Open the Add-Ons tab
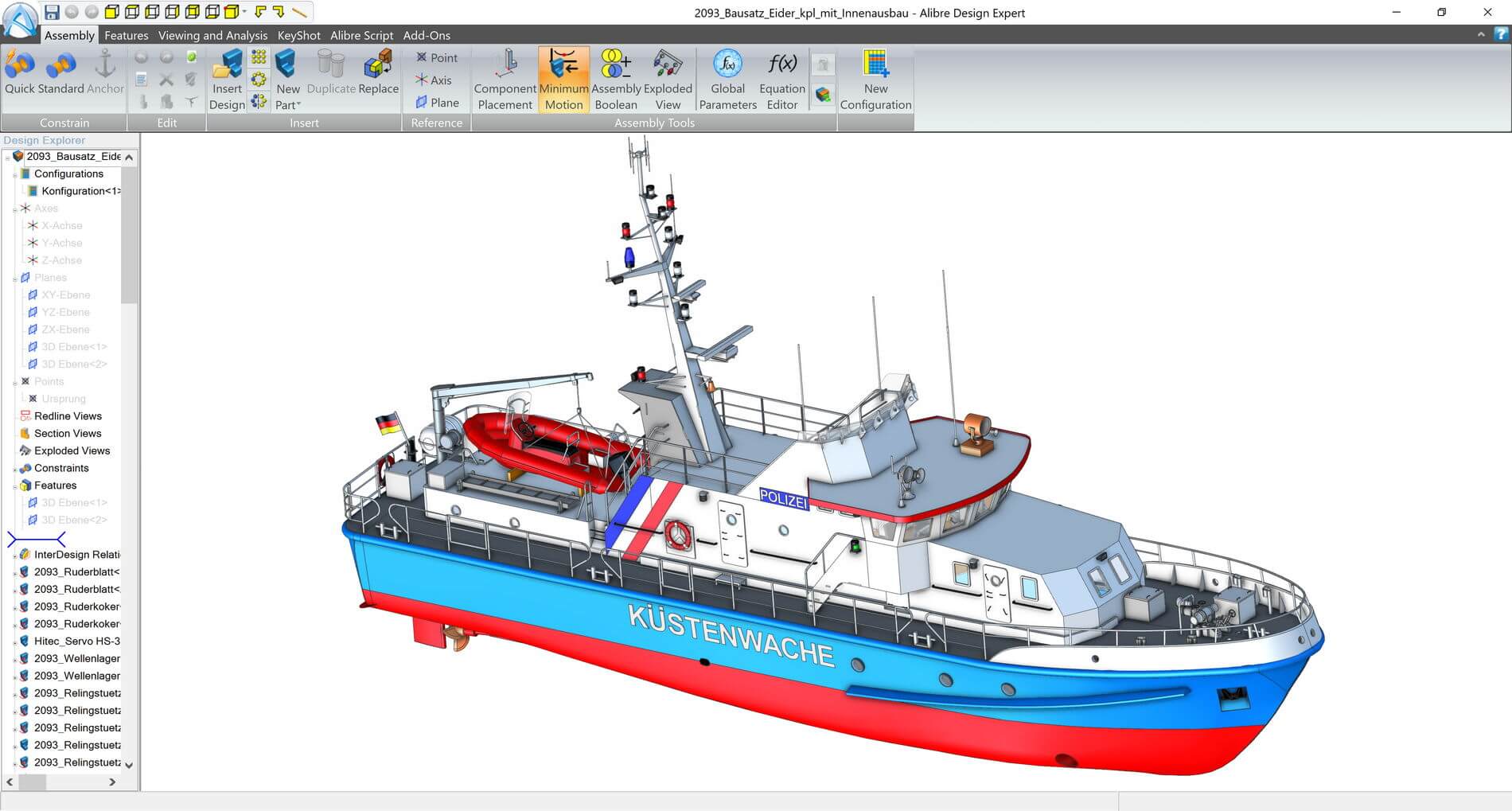This screenshot has width=1512, height=811. point(427,35)
